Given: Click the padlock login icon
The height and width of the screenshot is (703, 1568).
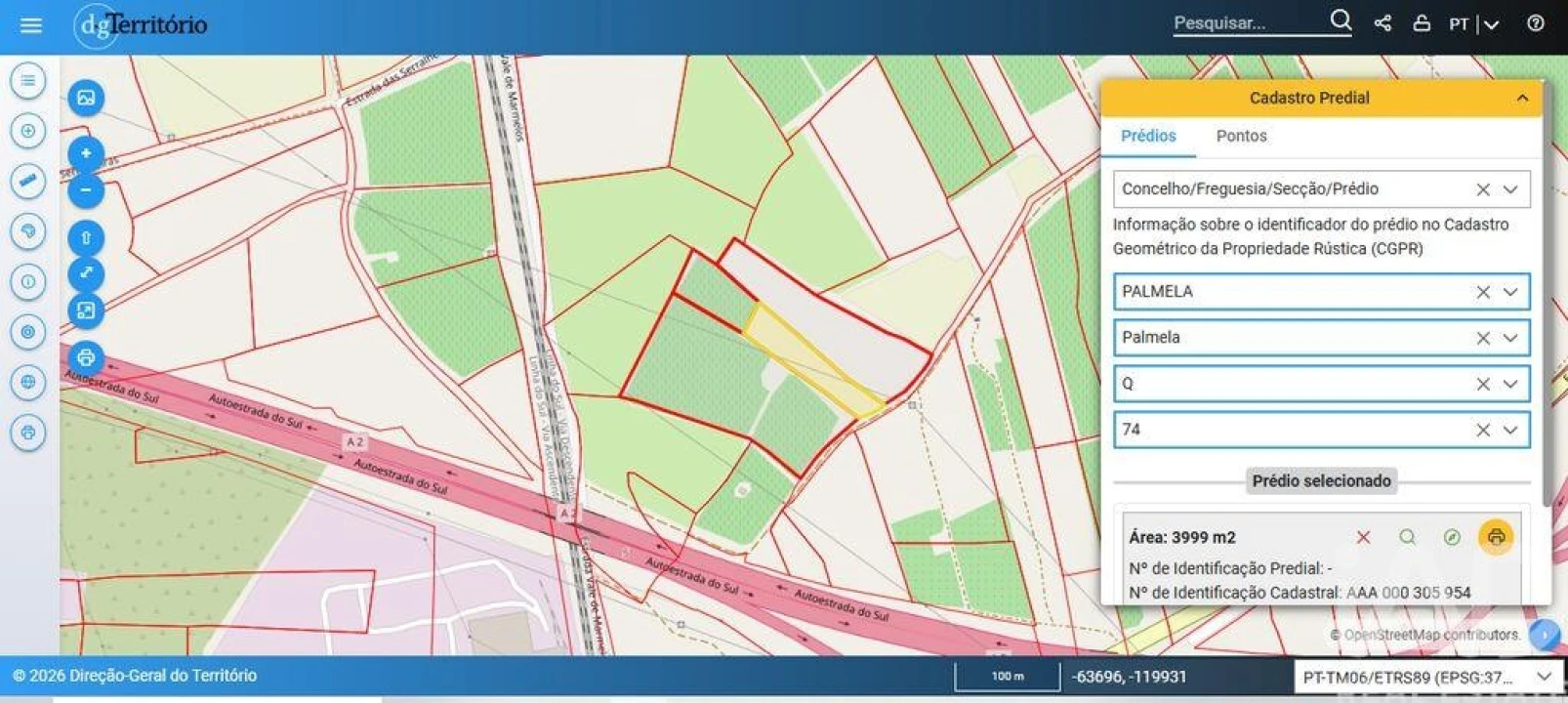Looking at the screenshot, I should [x=1422, y=23].
